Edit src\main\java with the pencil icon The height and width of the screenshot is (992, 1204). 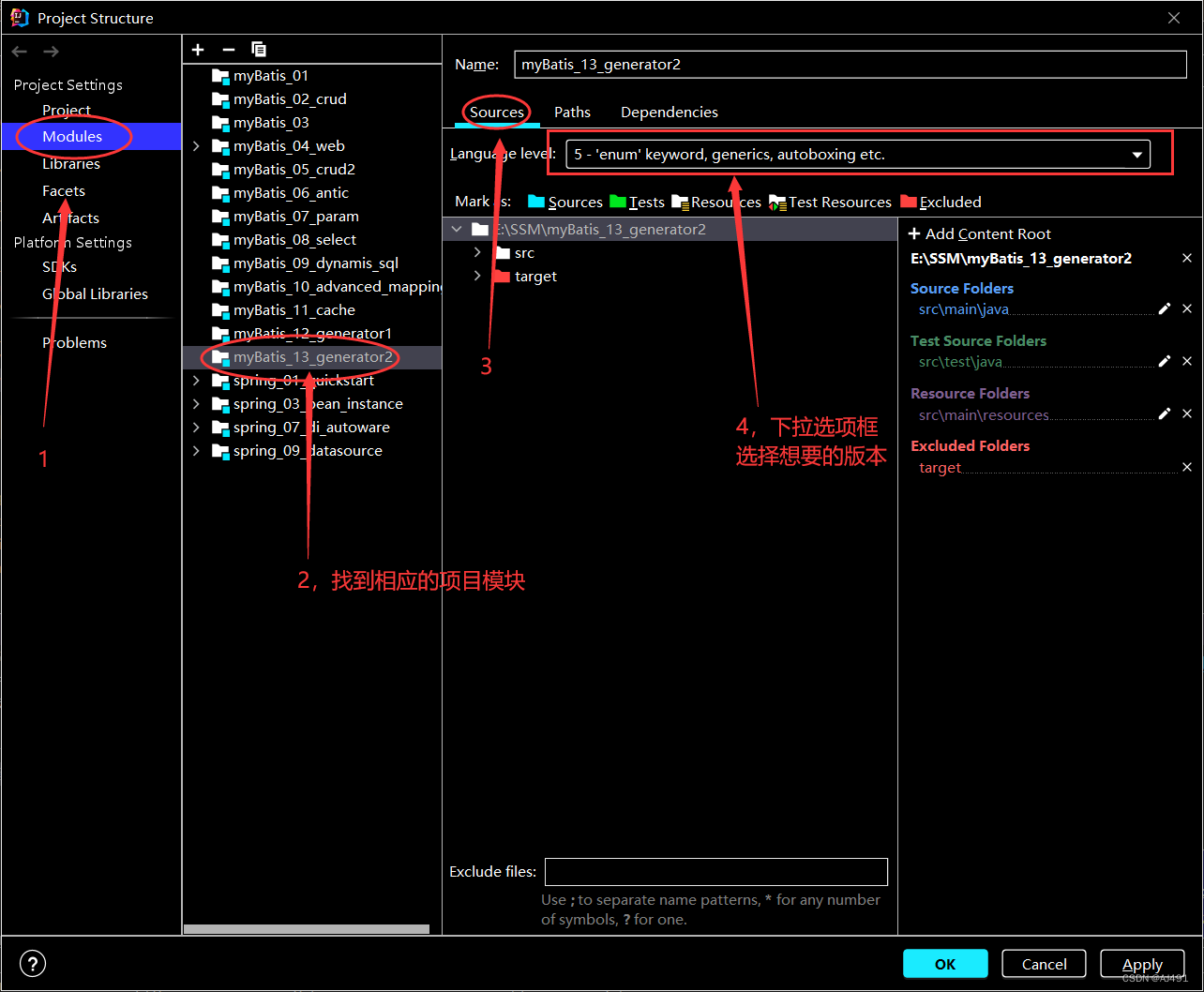1164,308
